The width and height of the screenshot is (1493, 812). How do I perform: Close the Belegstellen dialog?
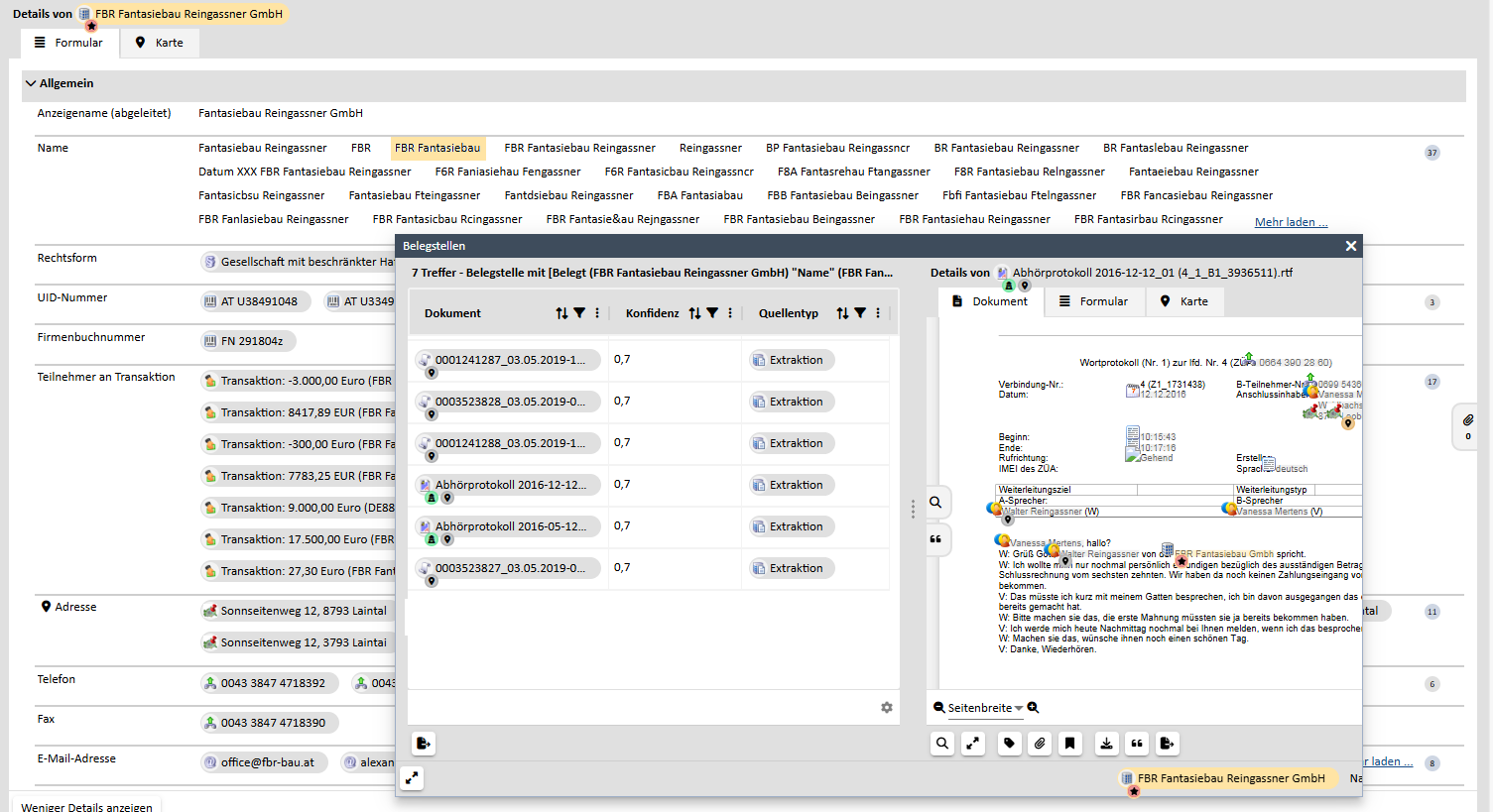[x=1350, y=246]
